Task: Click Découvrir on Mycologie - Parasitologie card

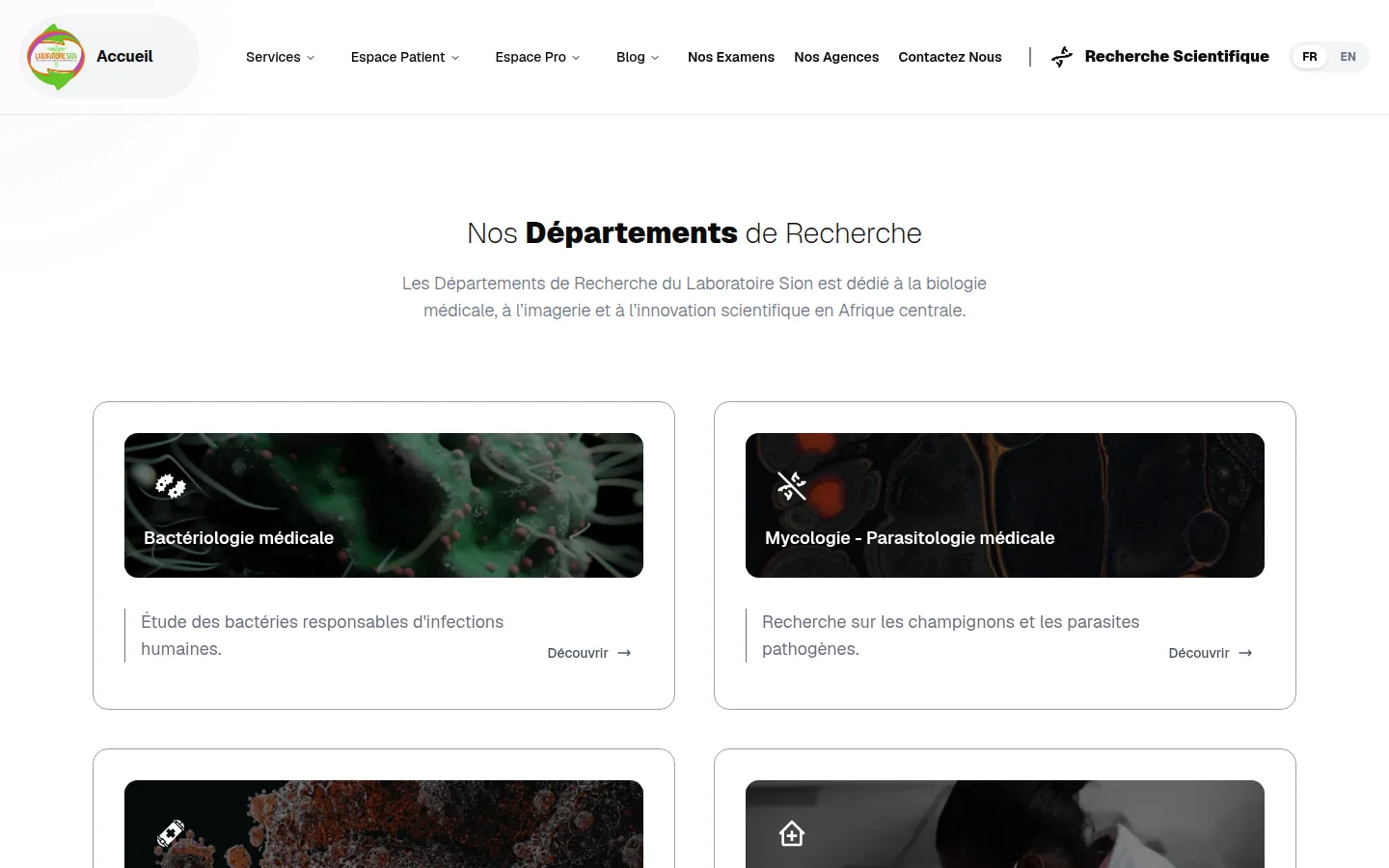Action: tap(1211, 653)
